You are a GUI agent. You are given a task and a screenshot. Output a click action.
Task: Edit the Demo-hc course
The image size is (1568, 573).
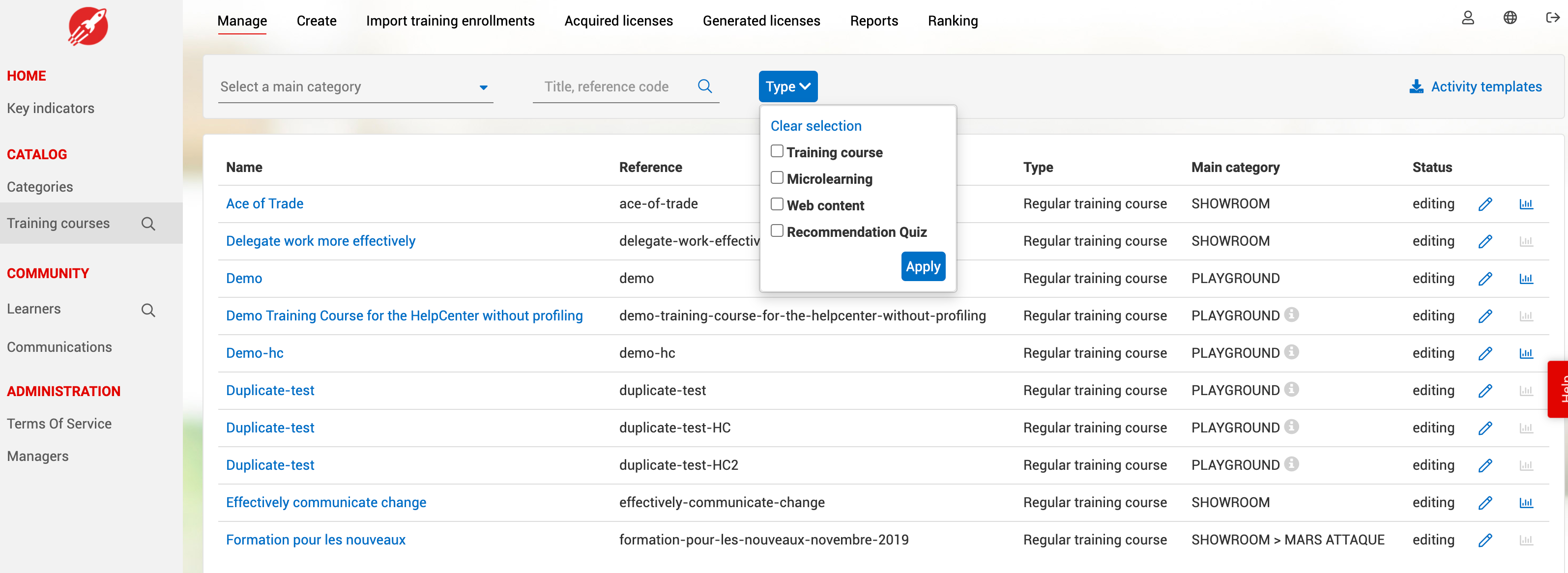pyautogui.click(x=1484, y=354)
